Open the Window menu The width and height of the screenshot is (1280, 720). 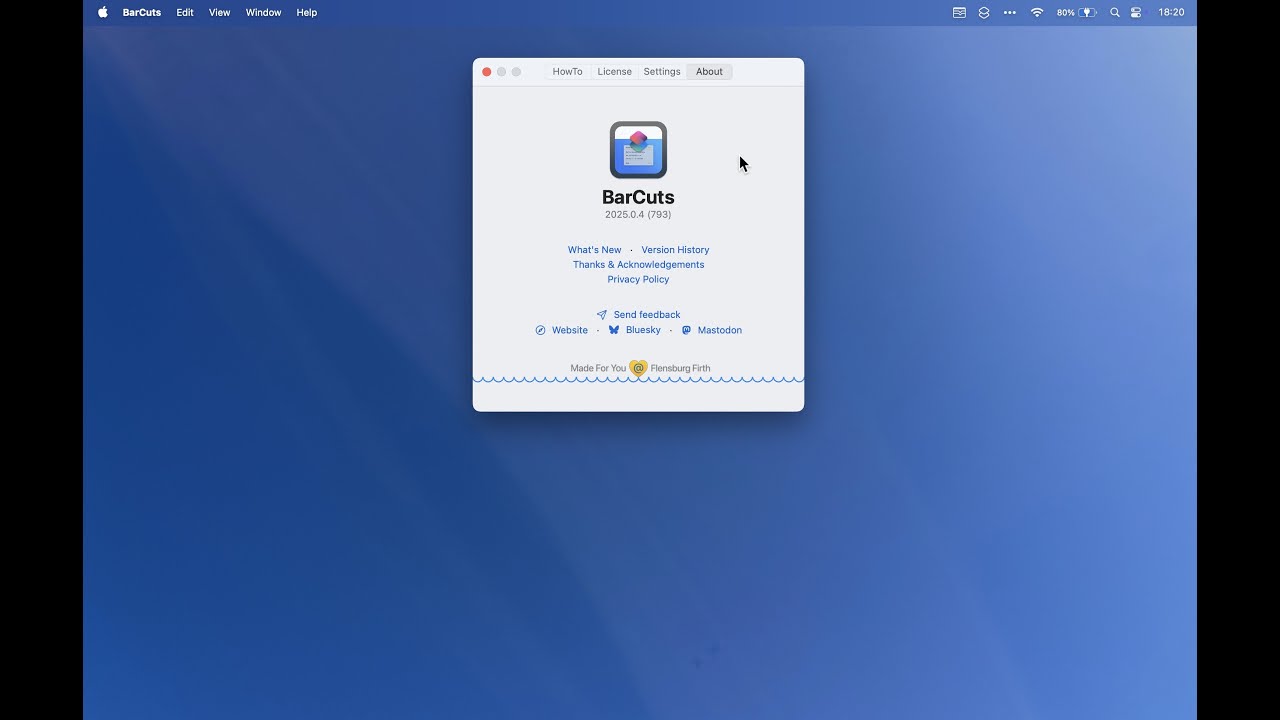[263, 13]
